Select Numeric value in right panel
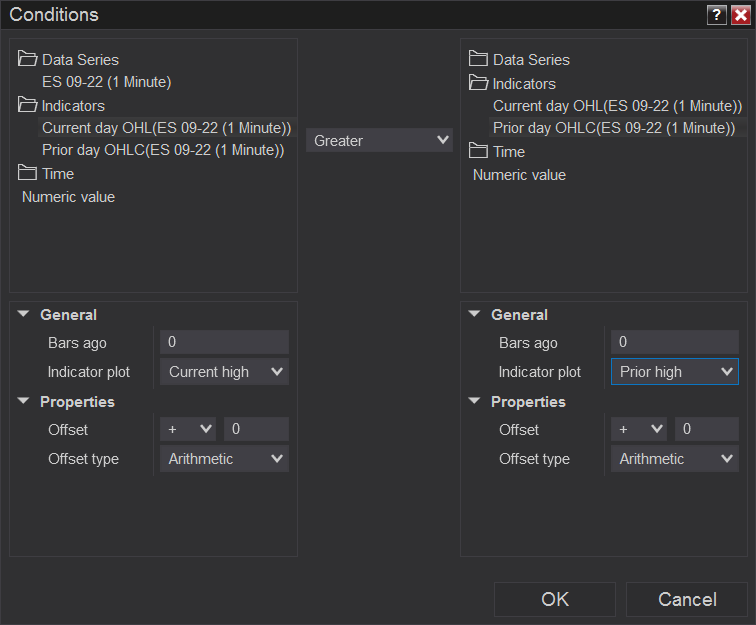This screenshot has width=756, height=625. (519, 175)
